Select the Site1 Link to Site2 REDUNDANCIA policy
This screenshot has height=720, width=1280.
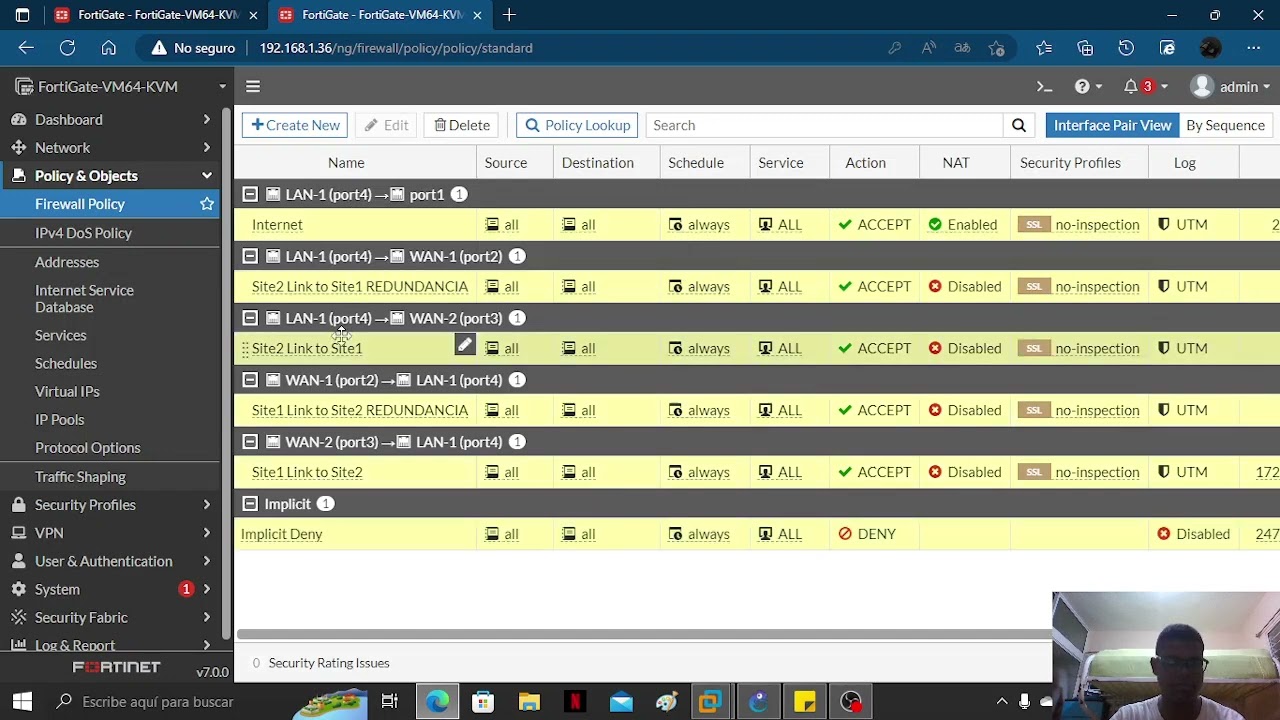click(360, 411)
